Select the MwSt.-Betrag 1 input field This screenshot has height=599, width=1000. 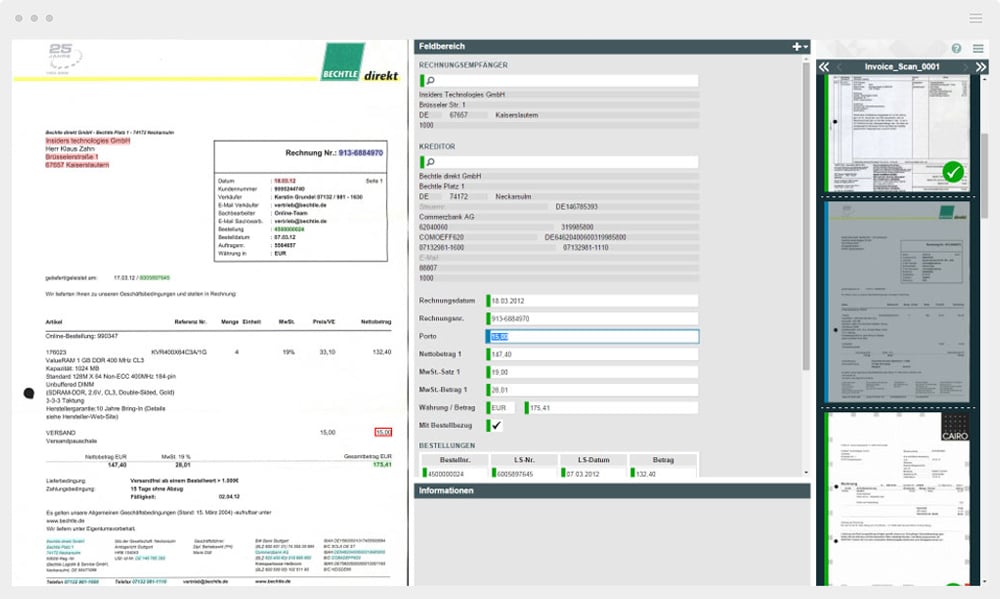(x=592, y=390)
